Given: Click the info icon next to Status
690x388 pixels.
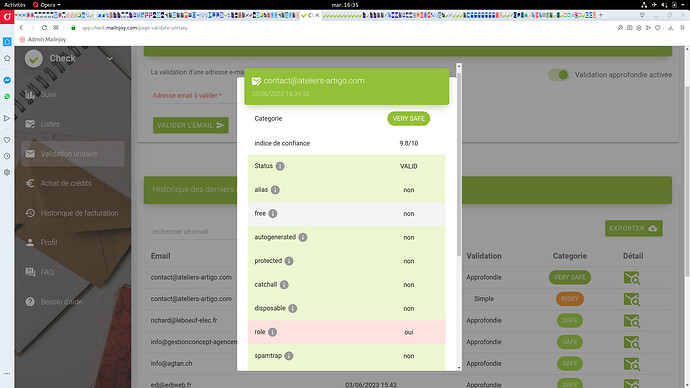Looking at the screenshot, I should tap(280, 166).
